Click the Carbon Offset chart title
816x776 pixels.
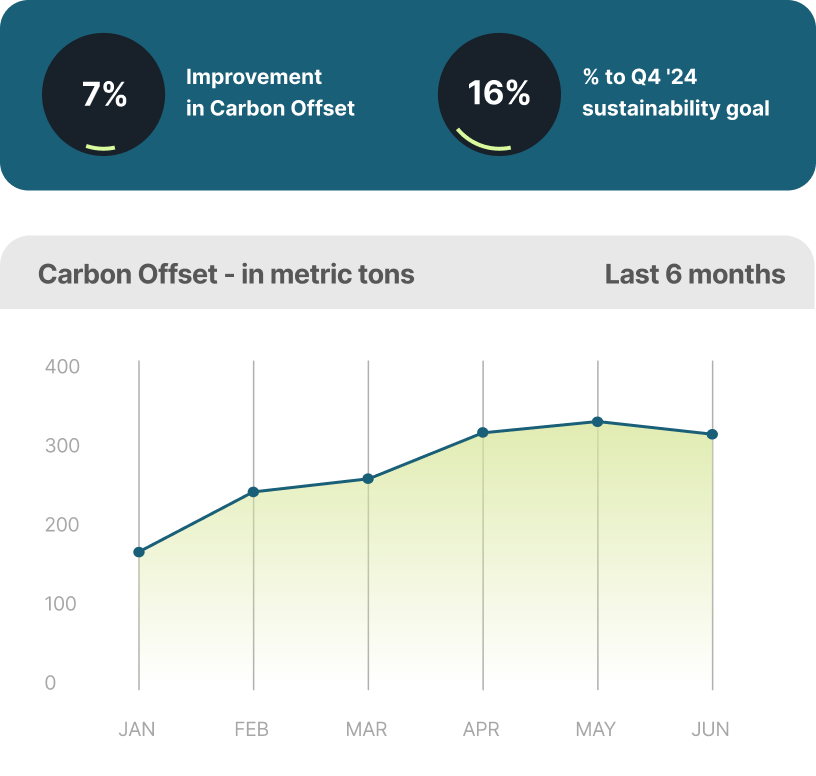click(x=226, y=274)
